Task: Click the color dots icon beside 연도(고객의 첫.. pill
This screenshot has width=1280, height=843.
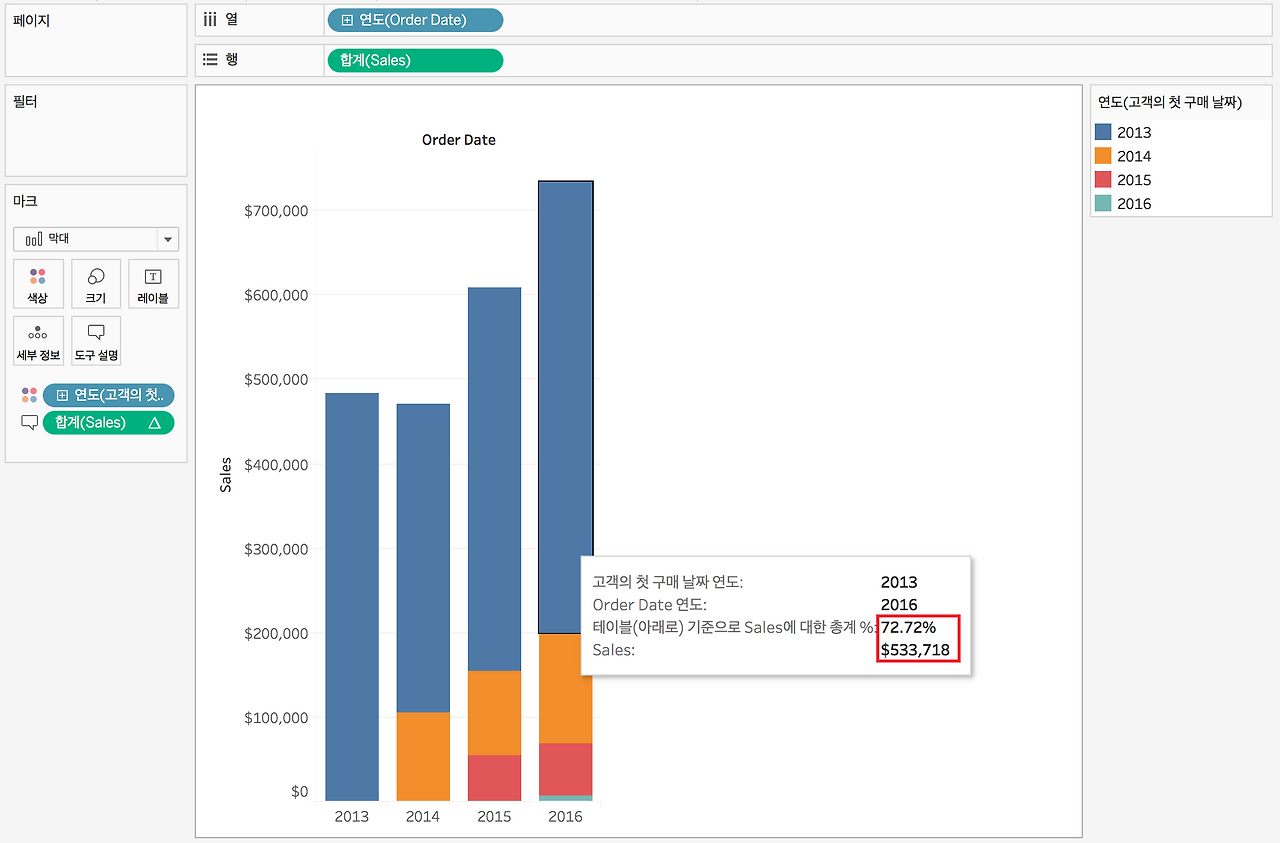Action: [29, 395]
